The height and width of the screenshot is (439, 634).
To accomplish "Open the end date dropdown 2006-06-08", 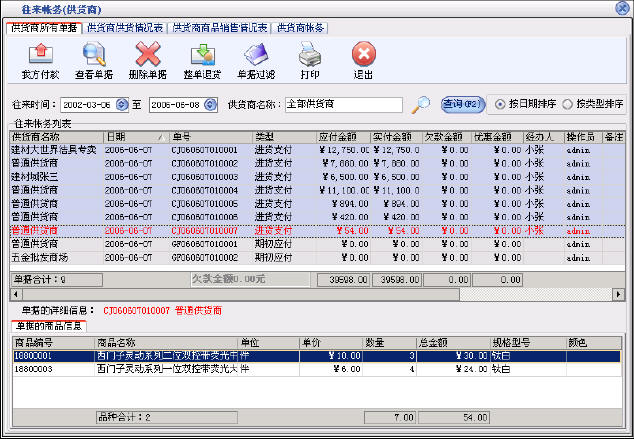I will pyautogui.click(x=210, y=104).
